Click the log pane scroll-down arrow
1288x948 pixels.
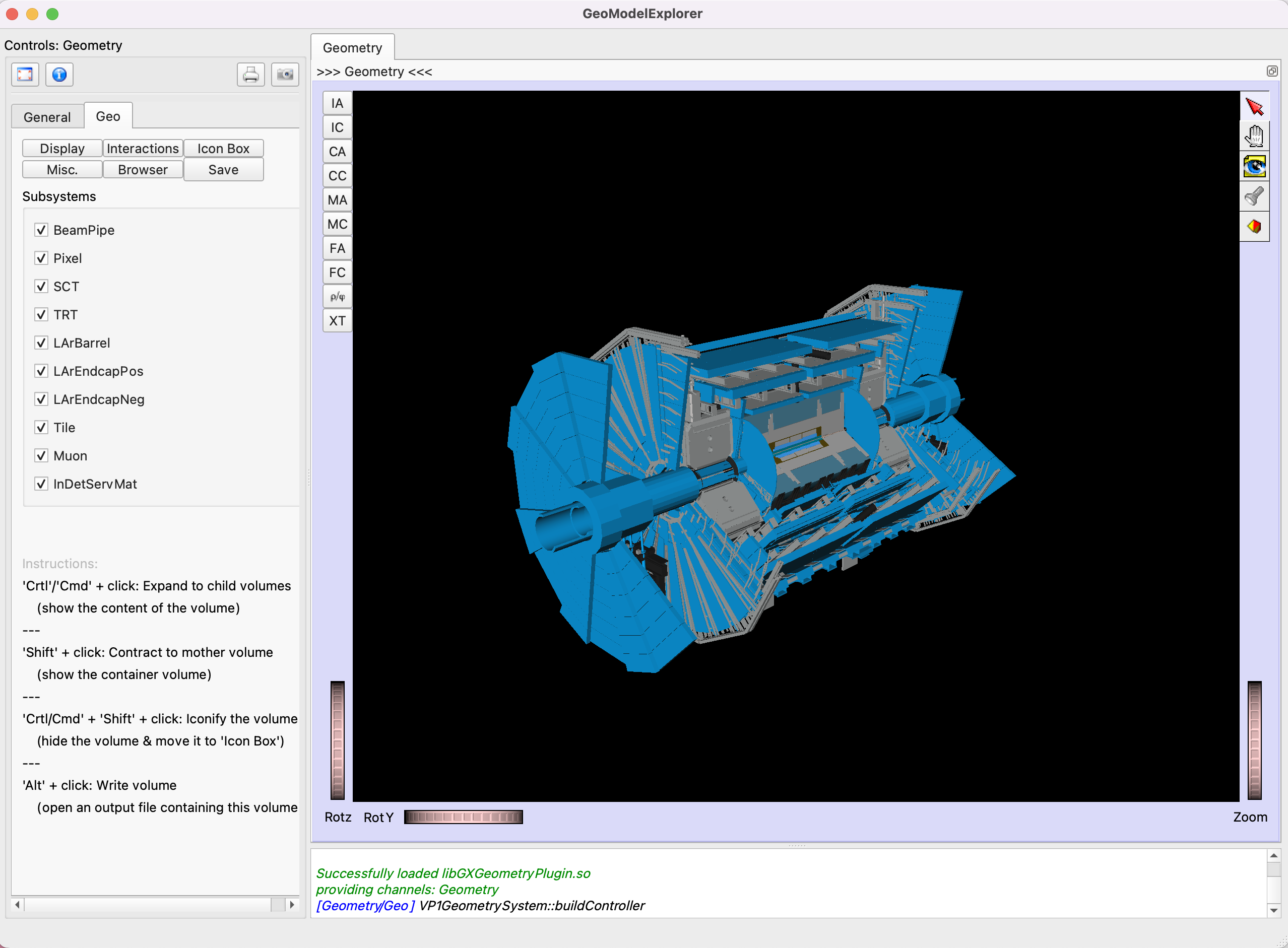click(x=1274, y=910)
